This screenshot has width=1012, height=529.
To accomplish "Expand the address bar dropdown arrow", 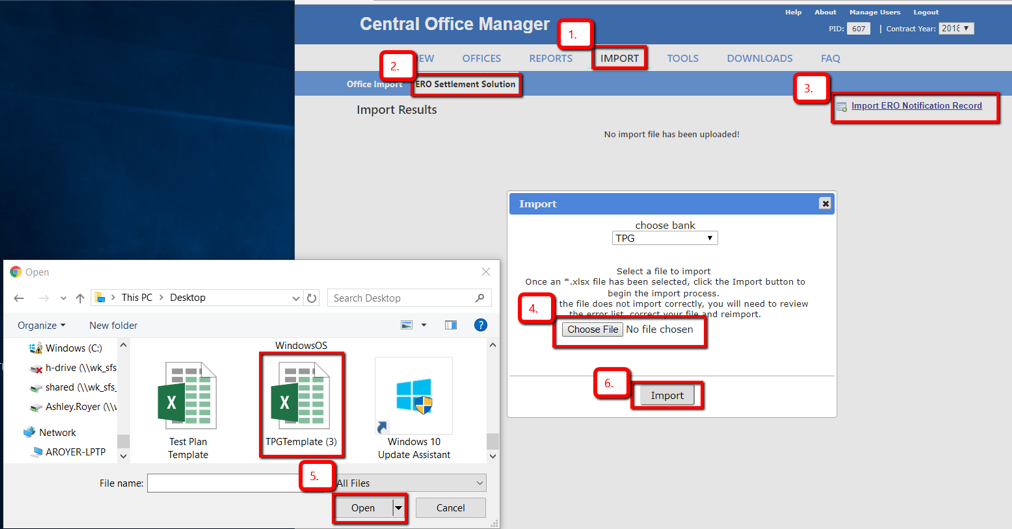I will 296,298.
